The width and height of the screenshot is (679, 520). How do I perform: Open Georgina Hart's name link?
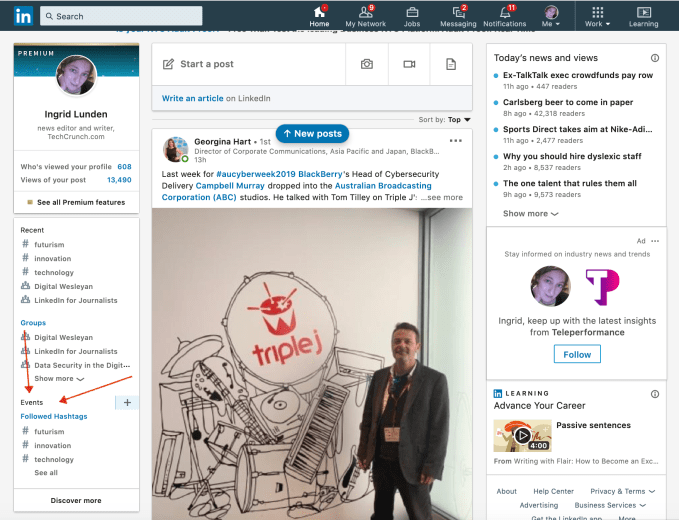[x=223, y=142]
